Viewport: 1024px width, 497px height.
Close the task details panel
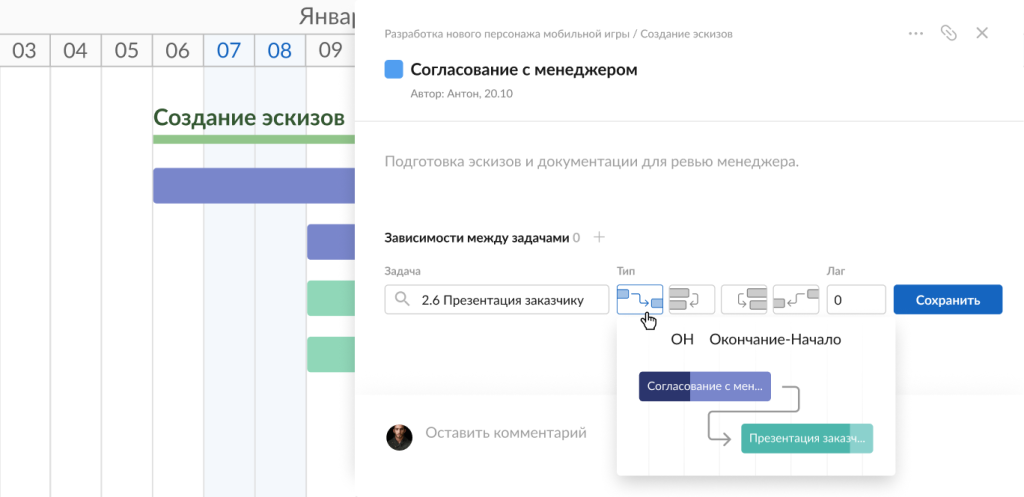[x=982, y=33]
